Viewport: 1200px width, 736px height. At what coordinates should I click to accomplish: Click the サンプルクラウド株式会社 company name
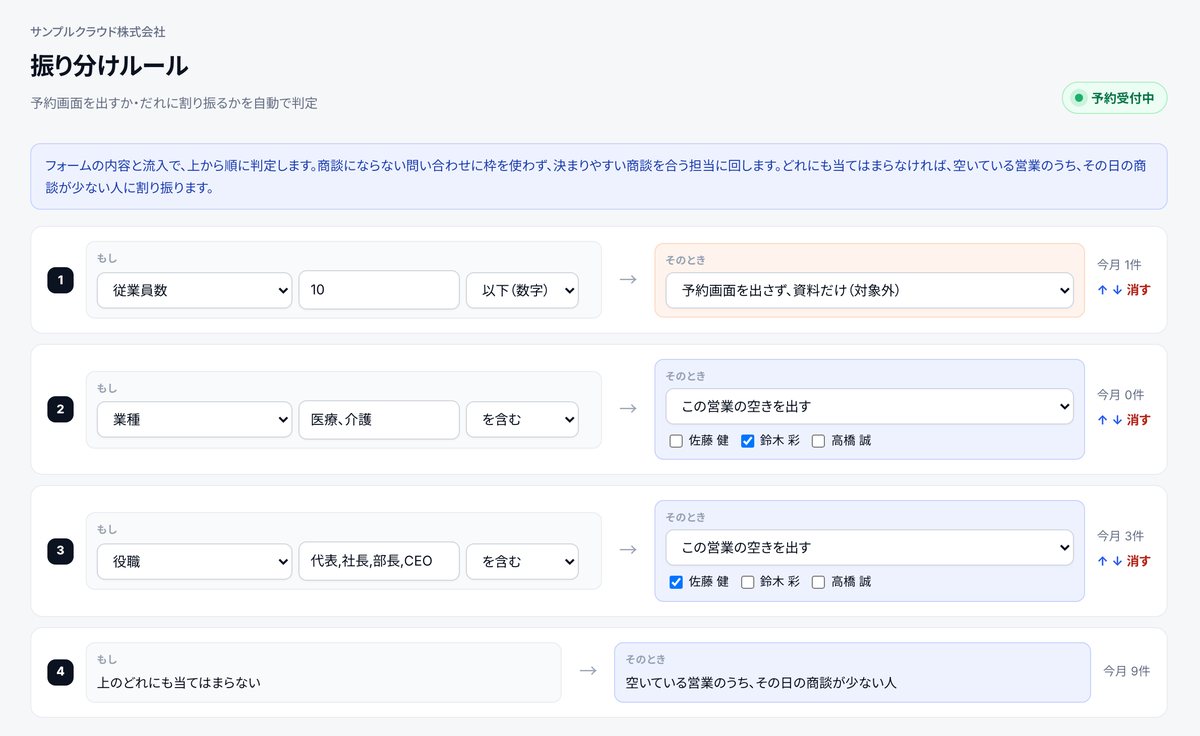[98, 32]
